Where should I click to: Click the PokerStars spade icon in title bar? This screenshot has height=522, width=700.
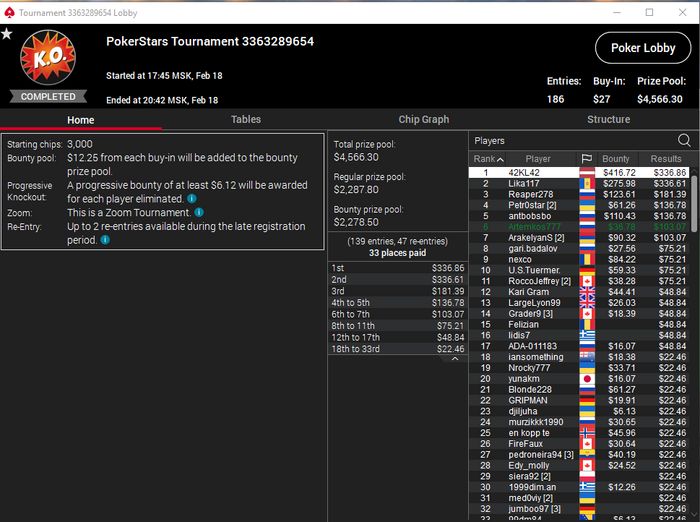coord(9,13)
